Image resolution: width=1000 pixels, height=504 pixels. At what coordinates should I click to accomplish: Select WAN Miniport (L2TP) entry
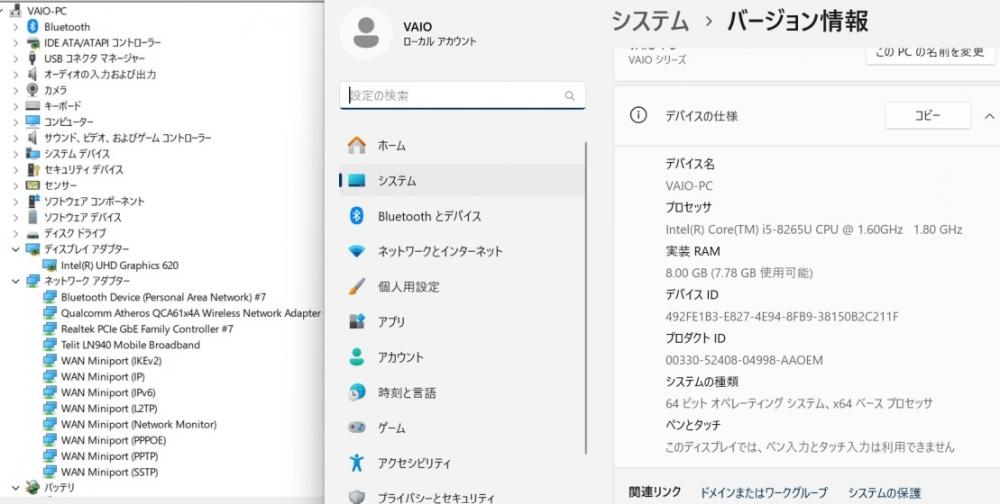[x=108, y=408]
